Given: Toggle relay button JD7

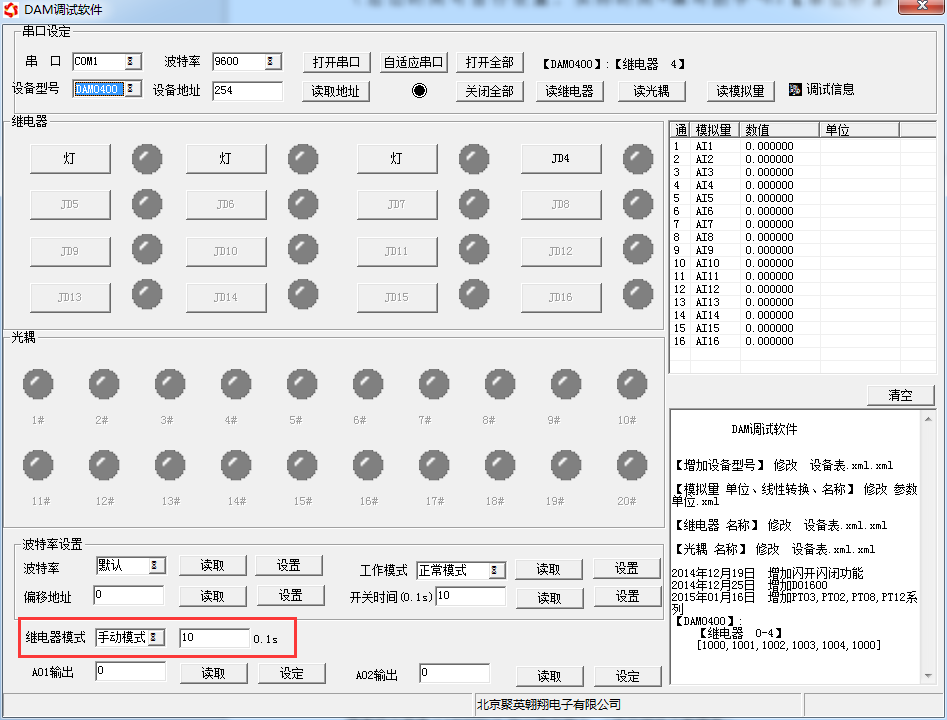Looking at the screenshot, I should click(x=397, y=205).
